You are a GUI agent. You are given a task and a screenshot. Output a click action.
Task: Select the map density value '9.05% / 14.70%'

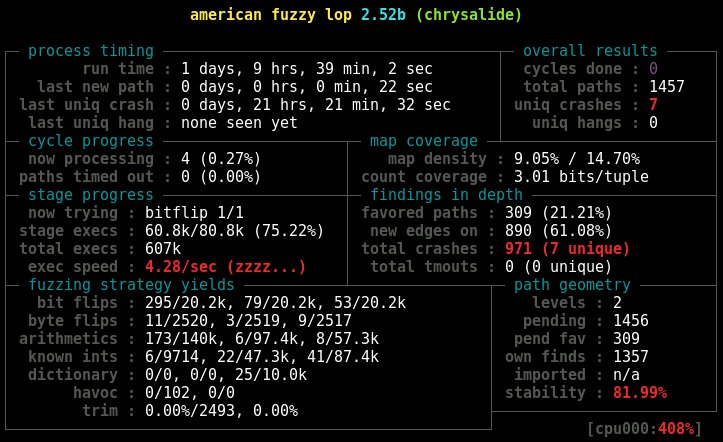pyautogui.click(x=577, y=159)
